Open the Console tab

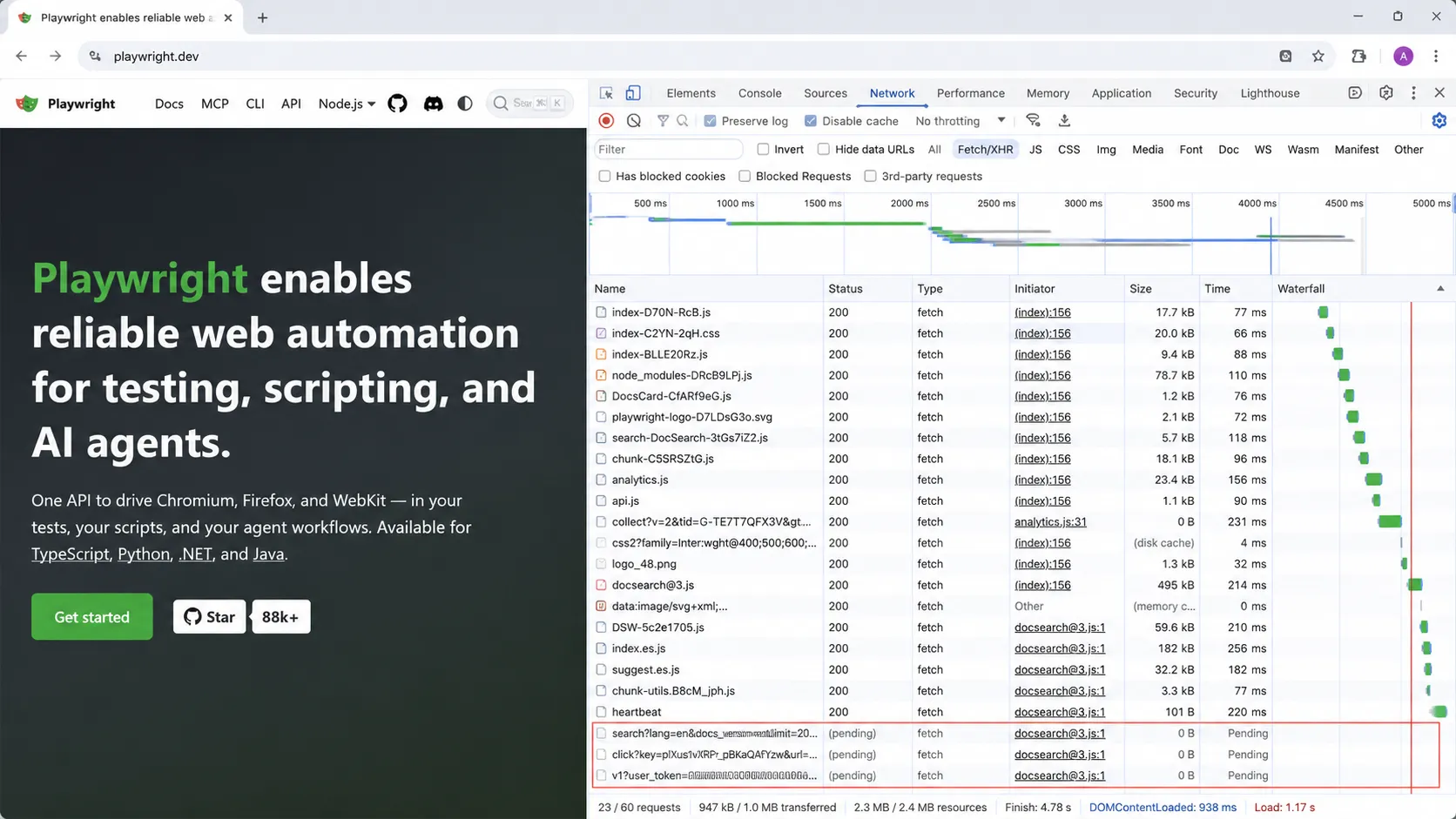(x=760, y=93)
